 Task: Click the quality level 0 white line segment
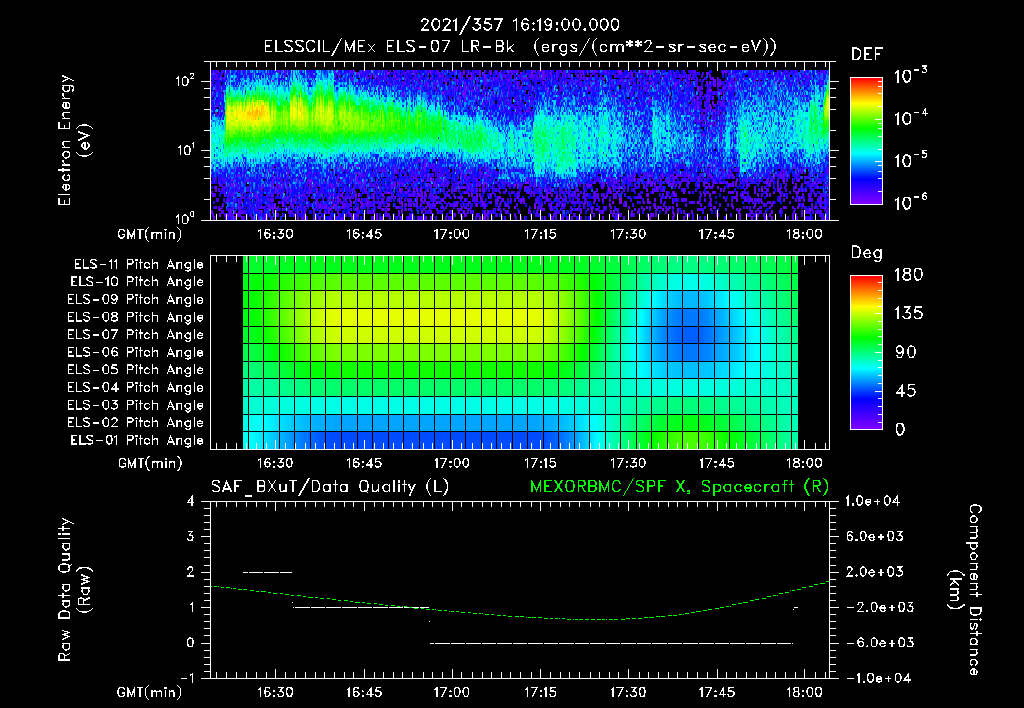(x=611, y=643)
